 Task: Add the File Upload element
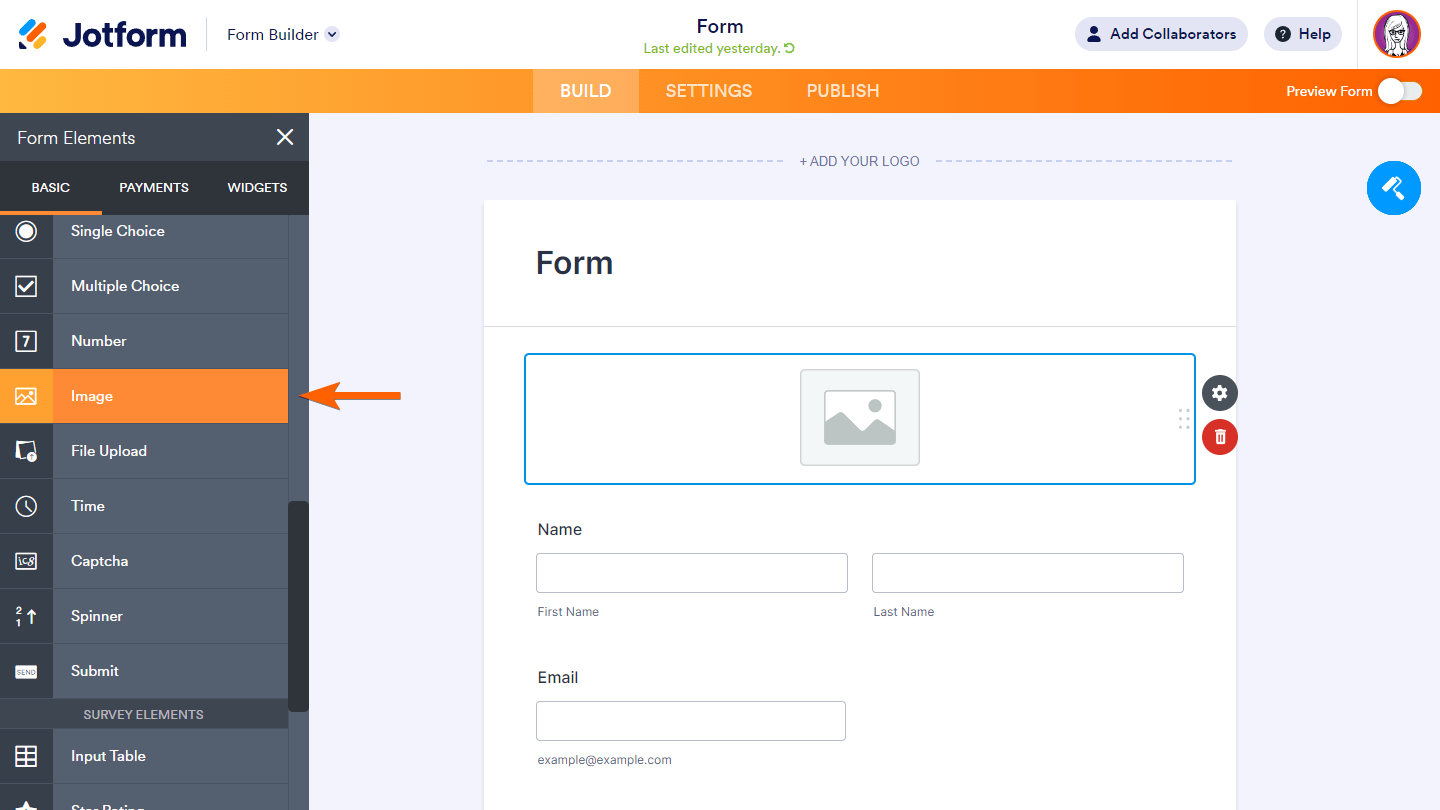click(144, 451)
